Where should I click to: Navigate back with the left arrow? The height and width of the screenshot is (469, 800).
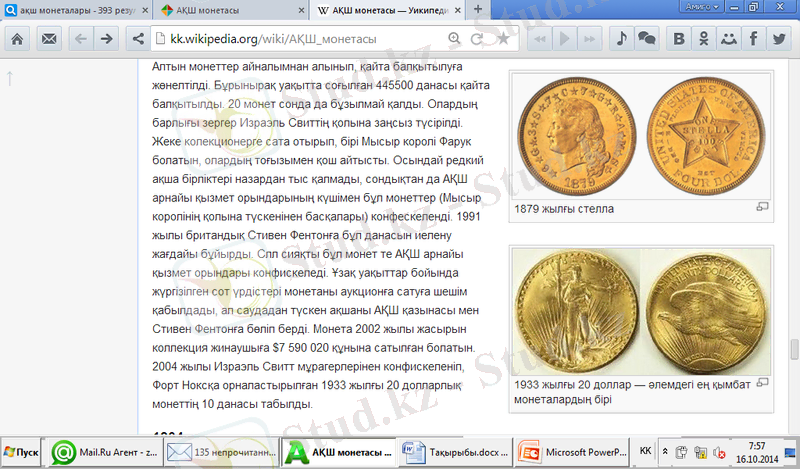tap(81, 39)
